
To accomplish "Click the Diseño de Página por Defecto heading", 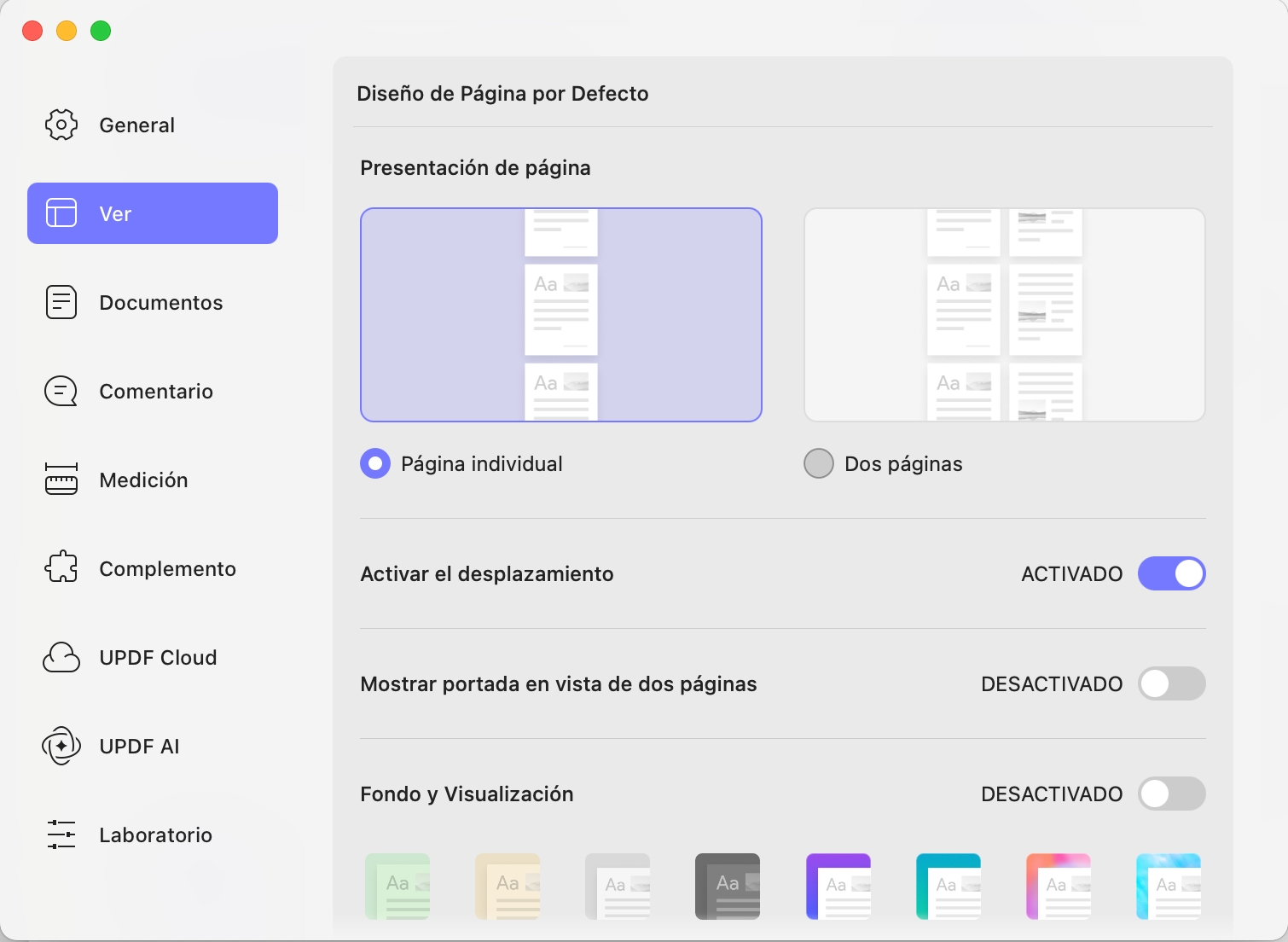I will [x=502, y=93].
